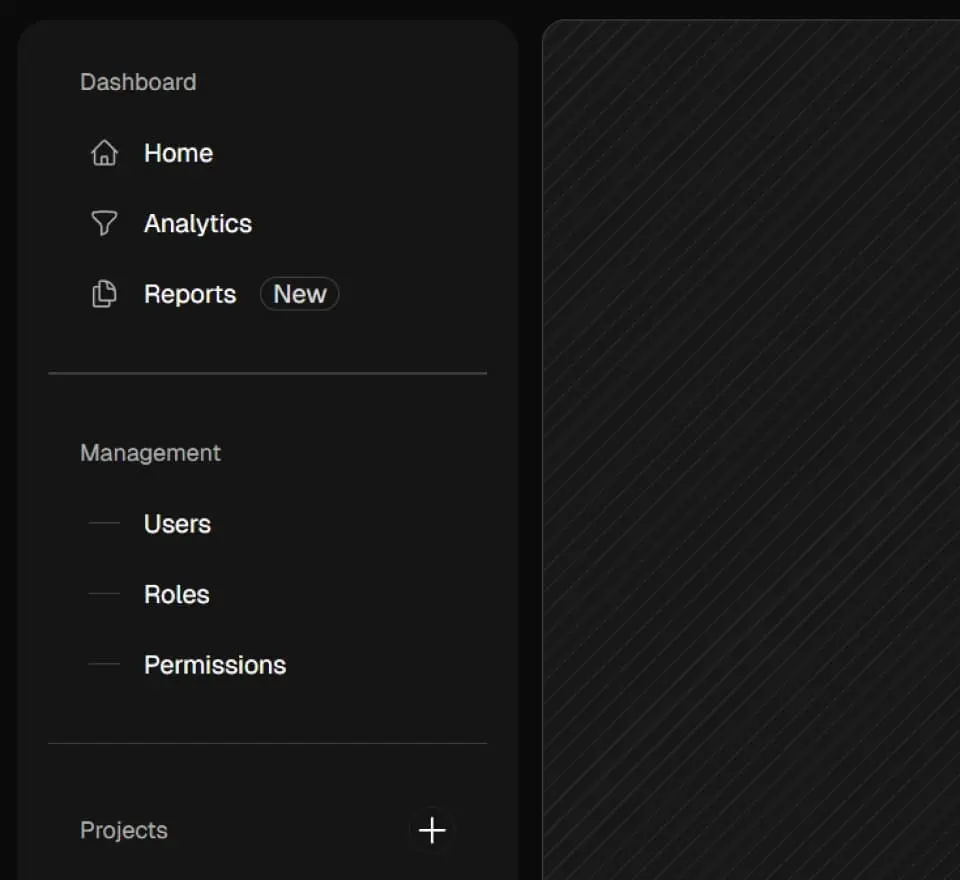Click the Management section heading

(x=150, y=453)
